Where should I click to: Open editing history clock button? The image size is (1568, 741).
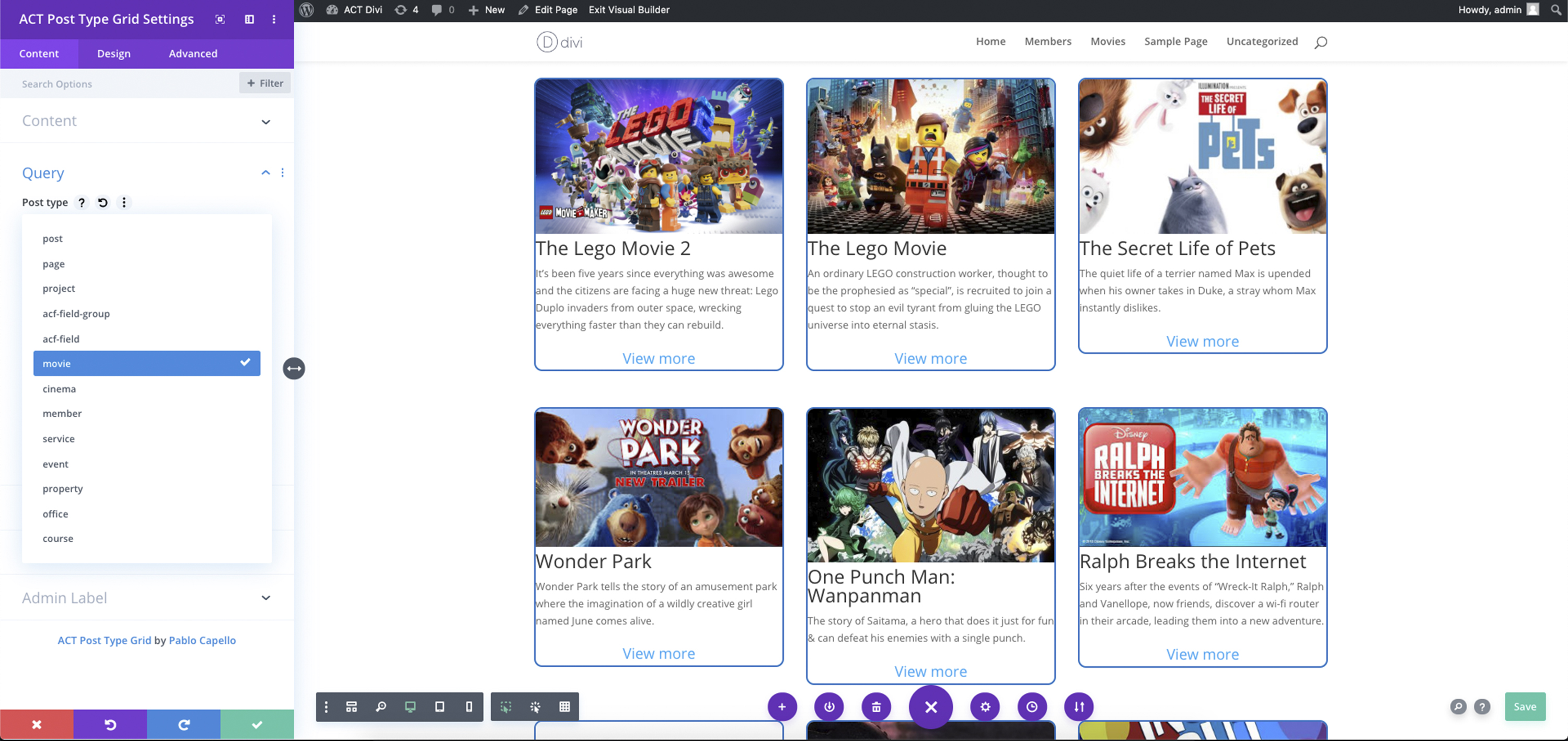(x=1032, y=706)
